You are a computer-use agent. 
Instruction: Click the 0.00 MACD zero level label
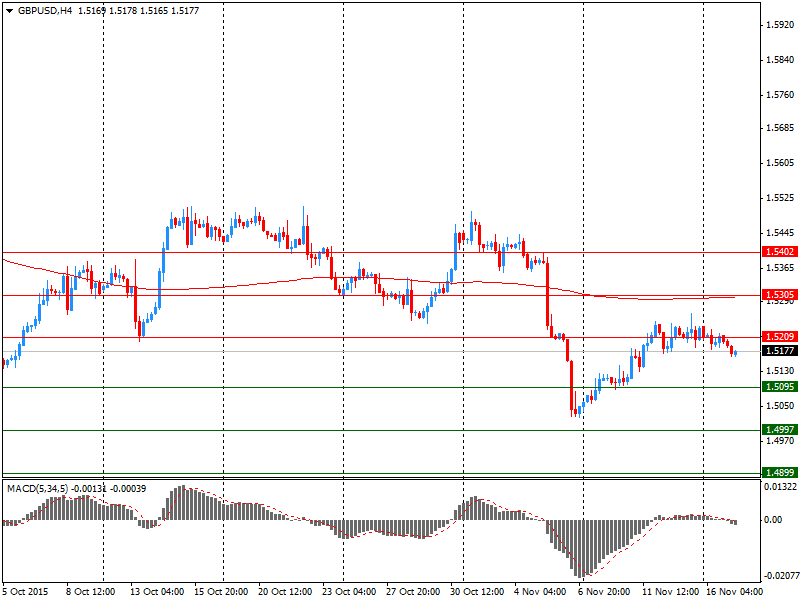point(773,520)
